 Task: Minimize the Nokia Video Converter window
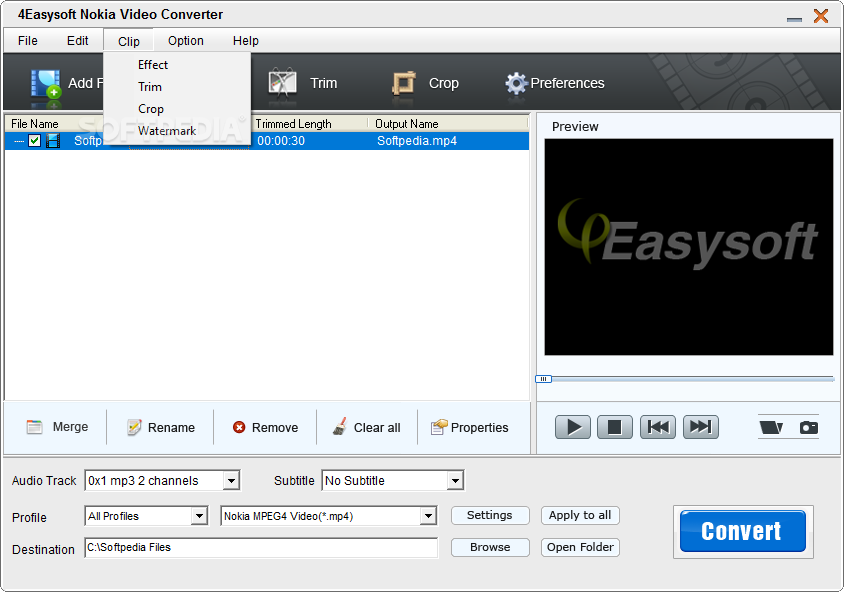[x=794, y=19]
